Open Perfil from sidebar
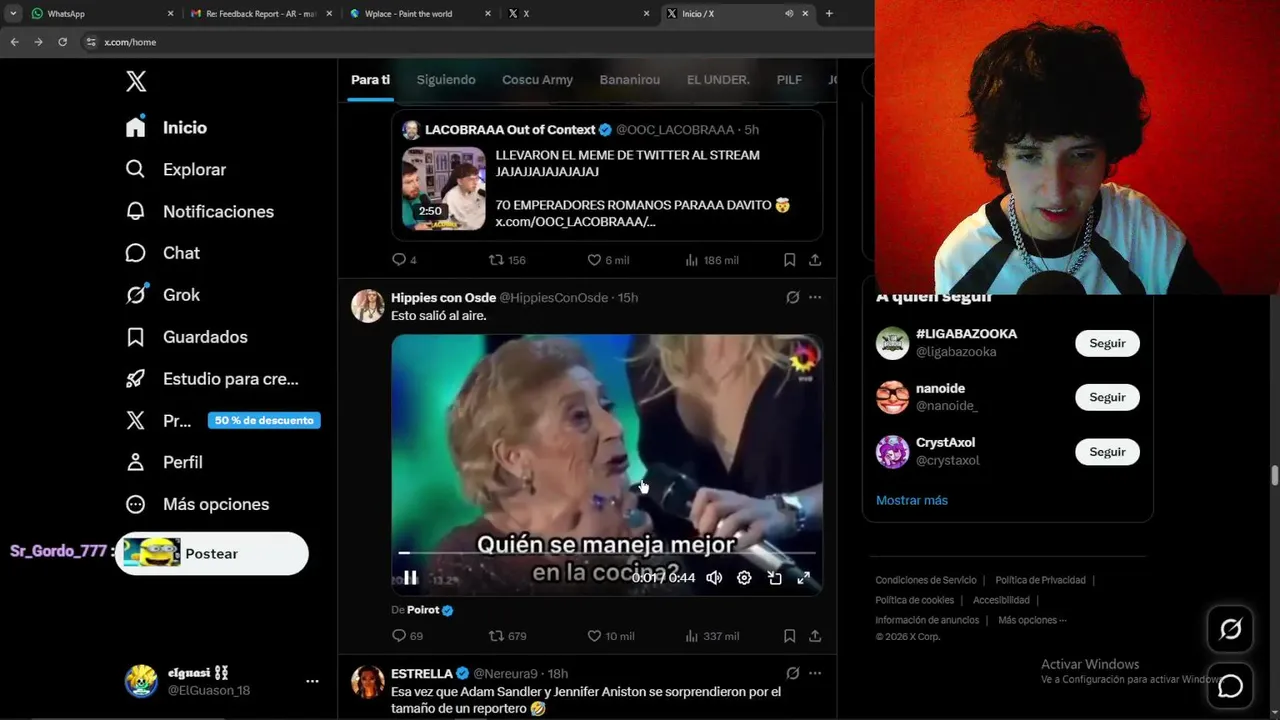Image resolution: width=1280 pixels, height=720 pixels. [164, 462]
